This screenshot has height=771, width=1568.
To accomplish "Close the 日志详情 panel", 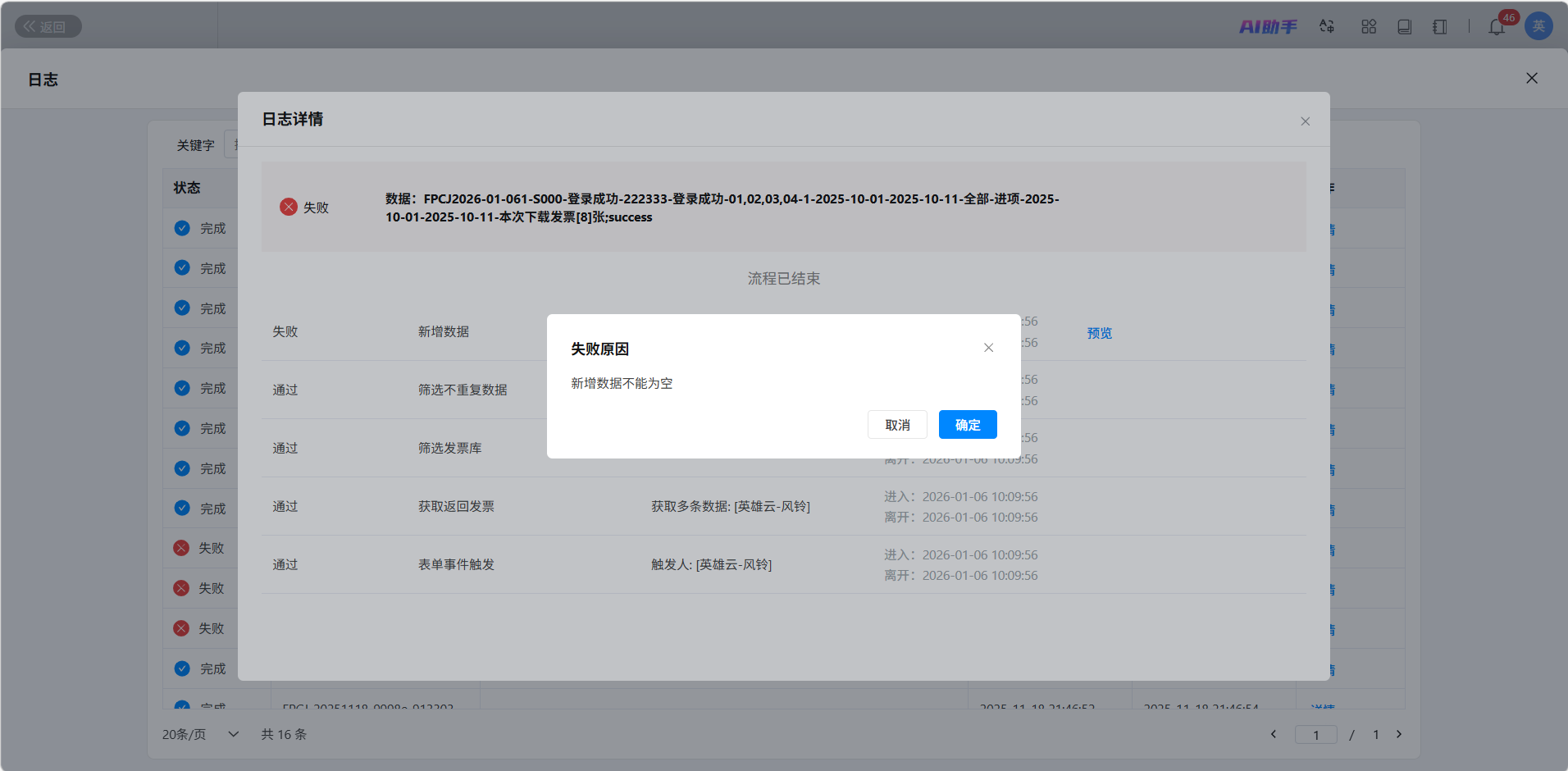I will [1305, 121].
